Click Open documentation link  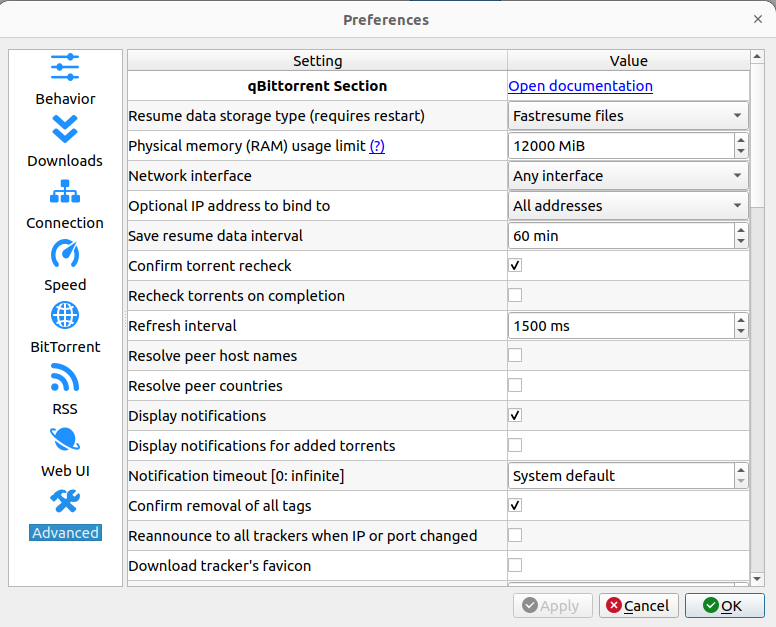(581, 86)
